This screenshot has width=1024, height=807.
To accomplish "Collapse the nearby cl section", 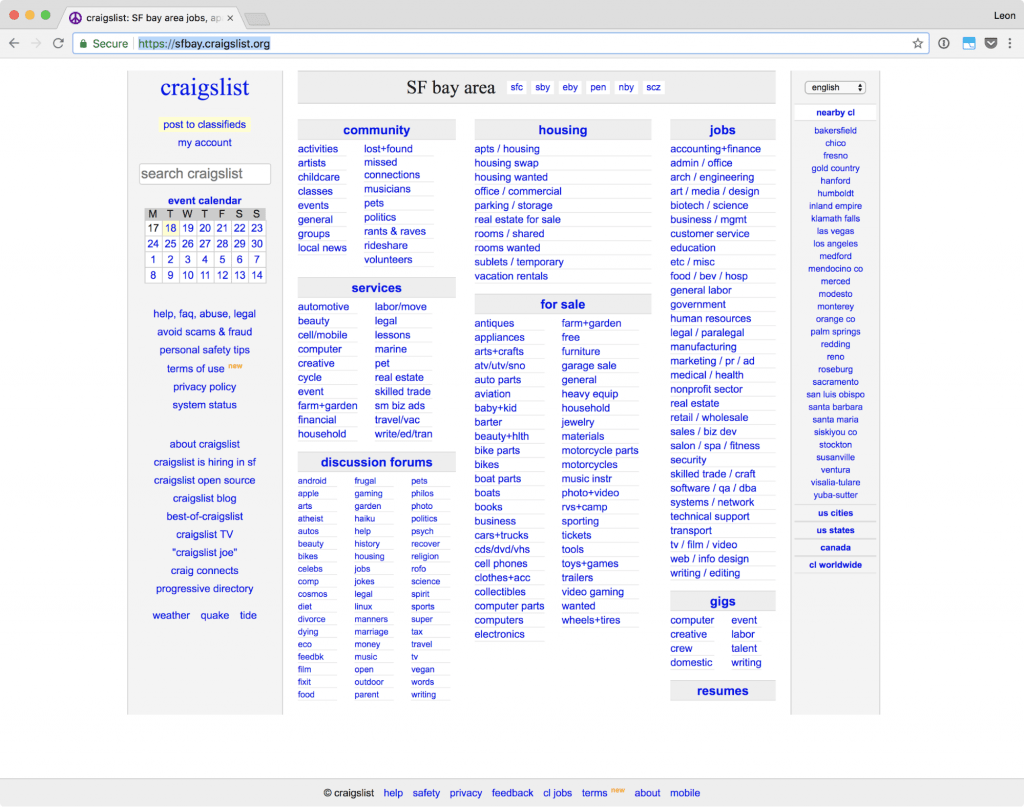I will coord(835,112).
